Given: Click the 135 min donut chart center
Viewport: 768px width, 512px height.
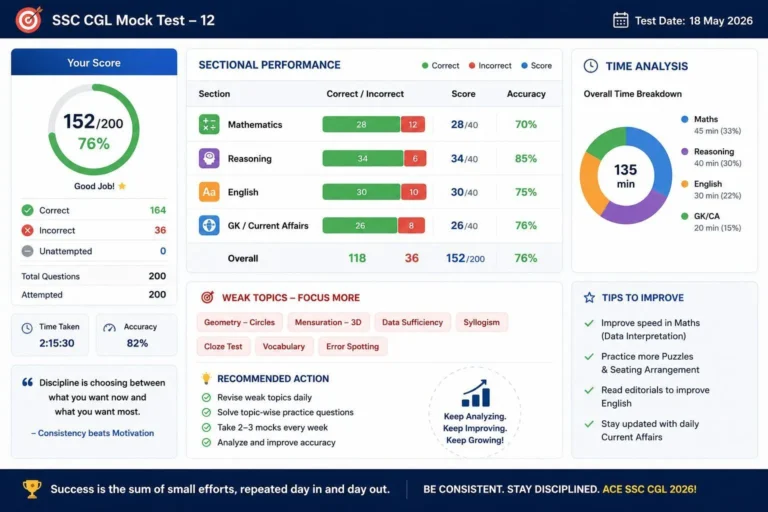Looking at the screenshot, I should click(625, 175).
